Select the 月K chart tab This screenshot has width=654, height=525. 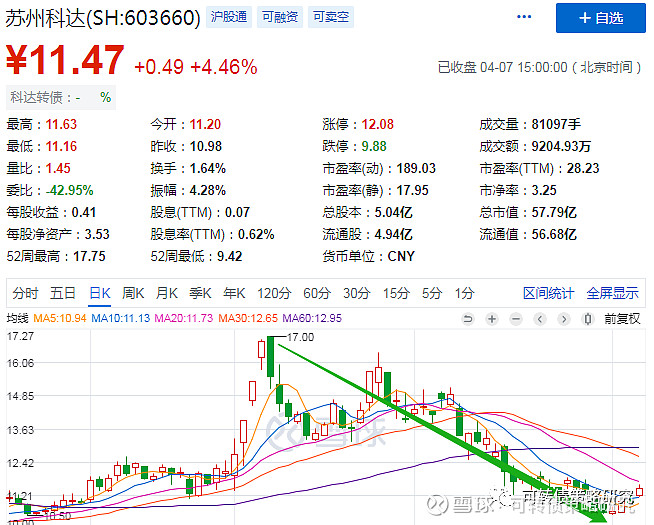pyautogui.click(x=166, y=293)
